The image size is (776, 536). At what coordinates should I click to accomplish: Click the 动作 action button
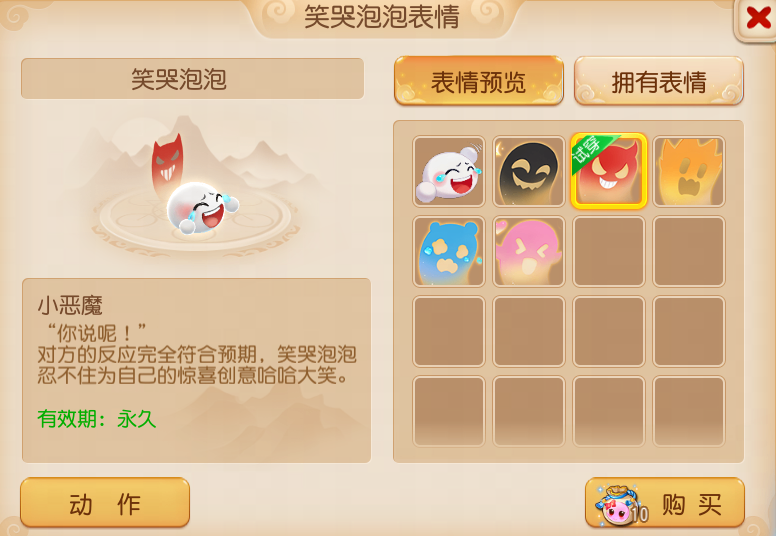coord(105,503)
